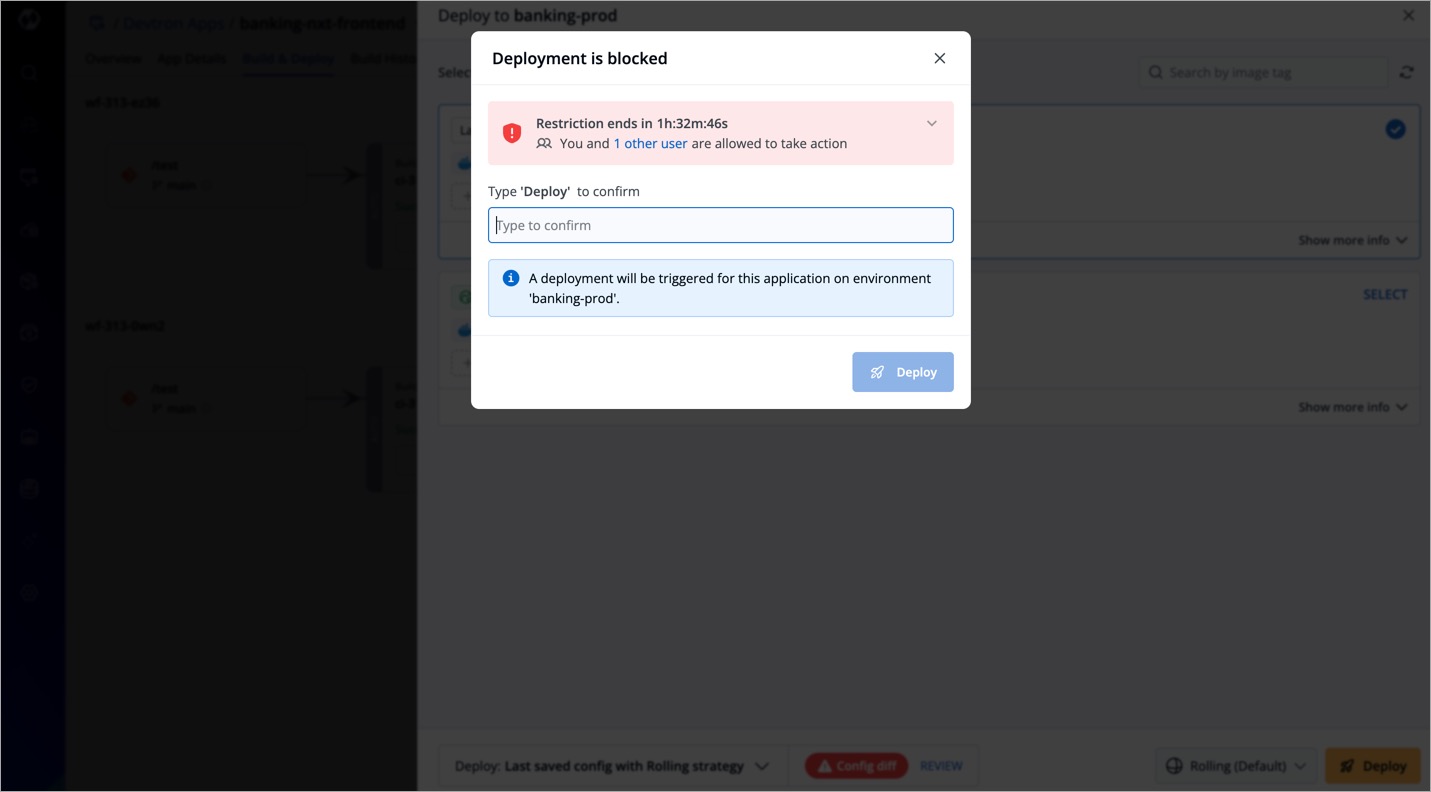
Task: Open the 'Last saved config' deploy dropdown
Action: [611, 766]
